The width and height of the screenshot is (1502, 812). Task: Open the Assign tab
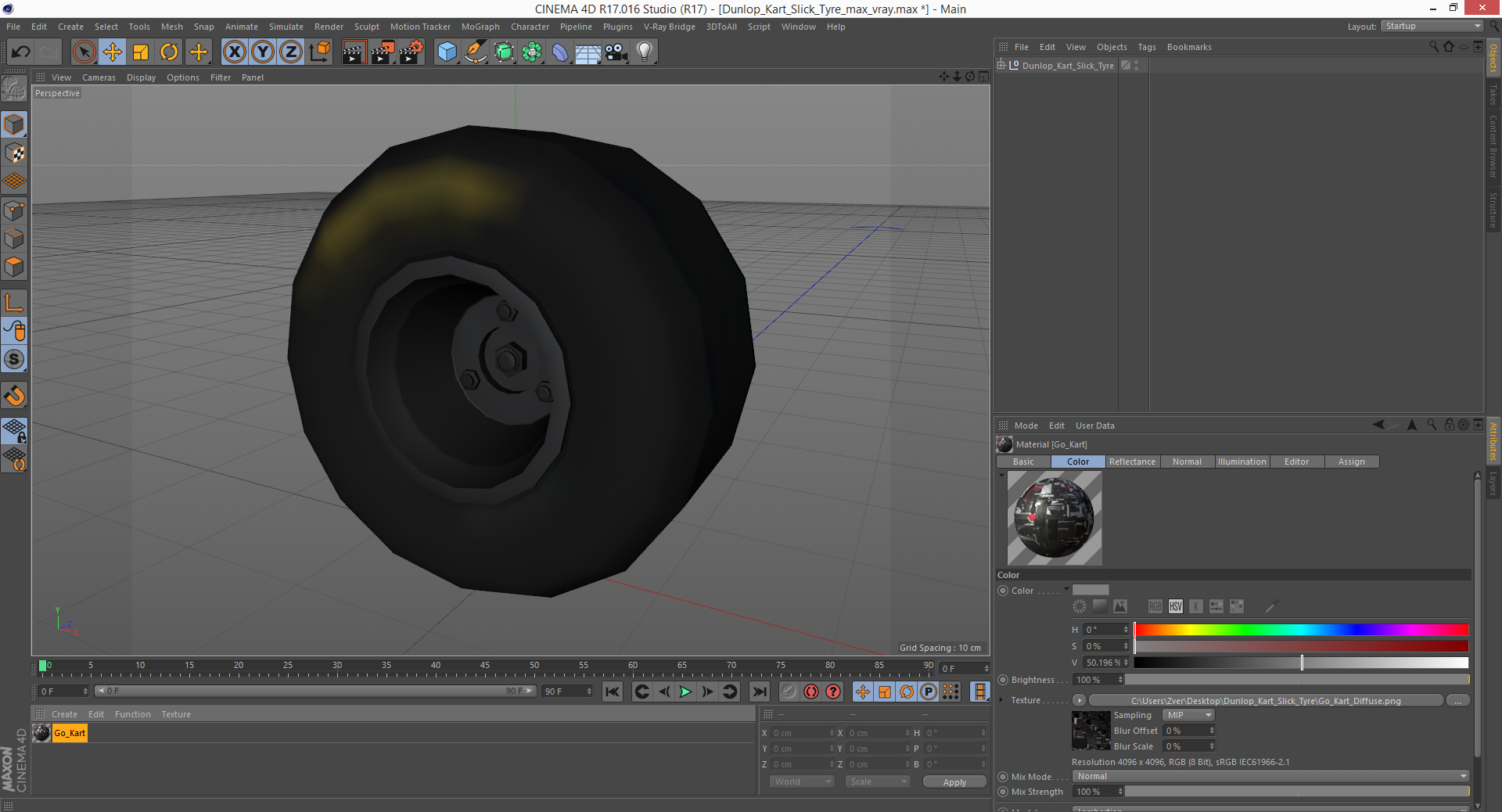pyautogui.click(x=1351, y=462)
